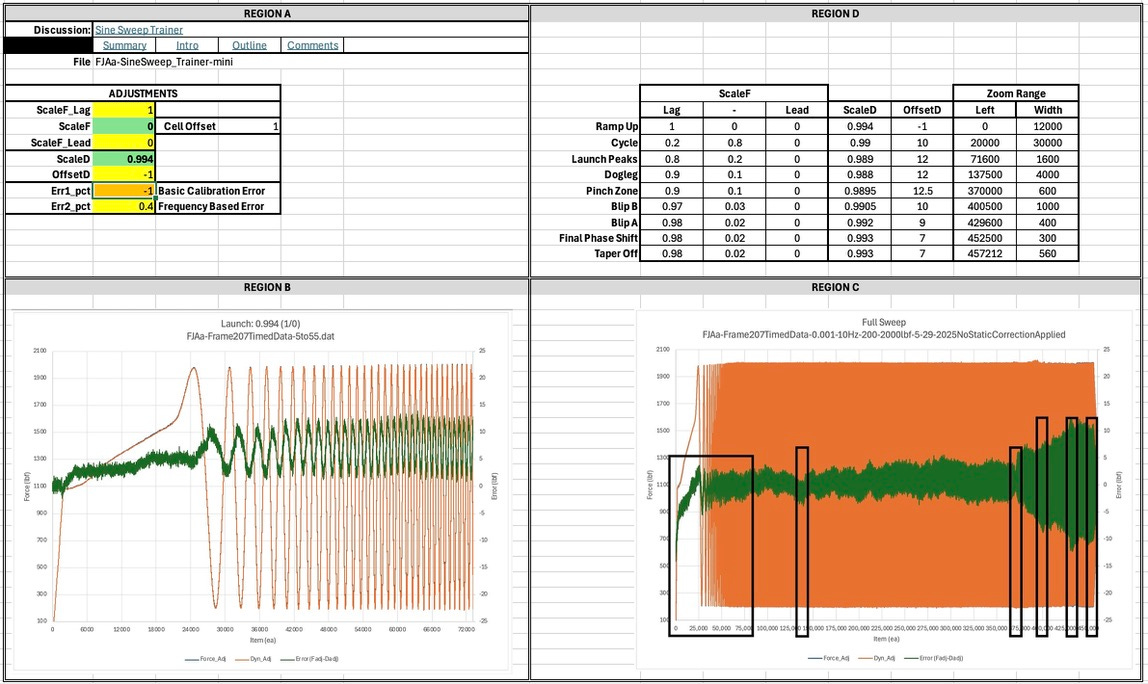Screen dimensions: 1148x684
Task: Select the yellow ScaleF_Lag value cell
Action: (x=125, y=110)
